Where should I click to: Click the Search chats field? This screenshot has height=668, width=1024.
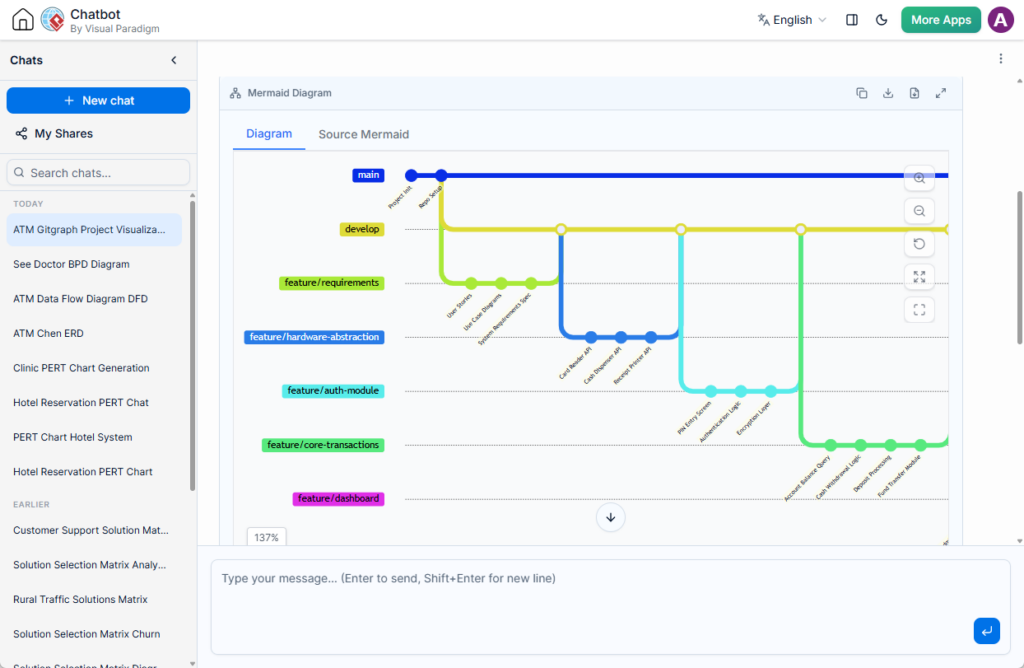[x=98, y=172]
